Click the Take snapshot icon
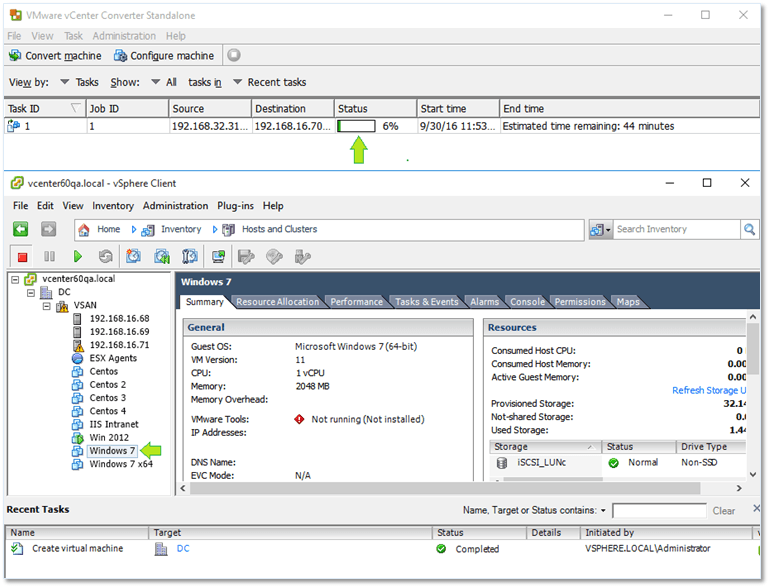 coord(134,256)
